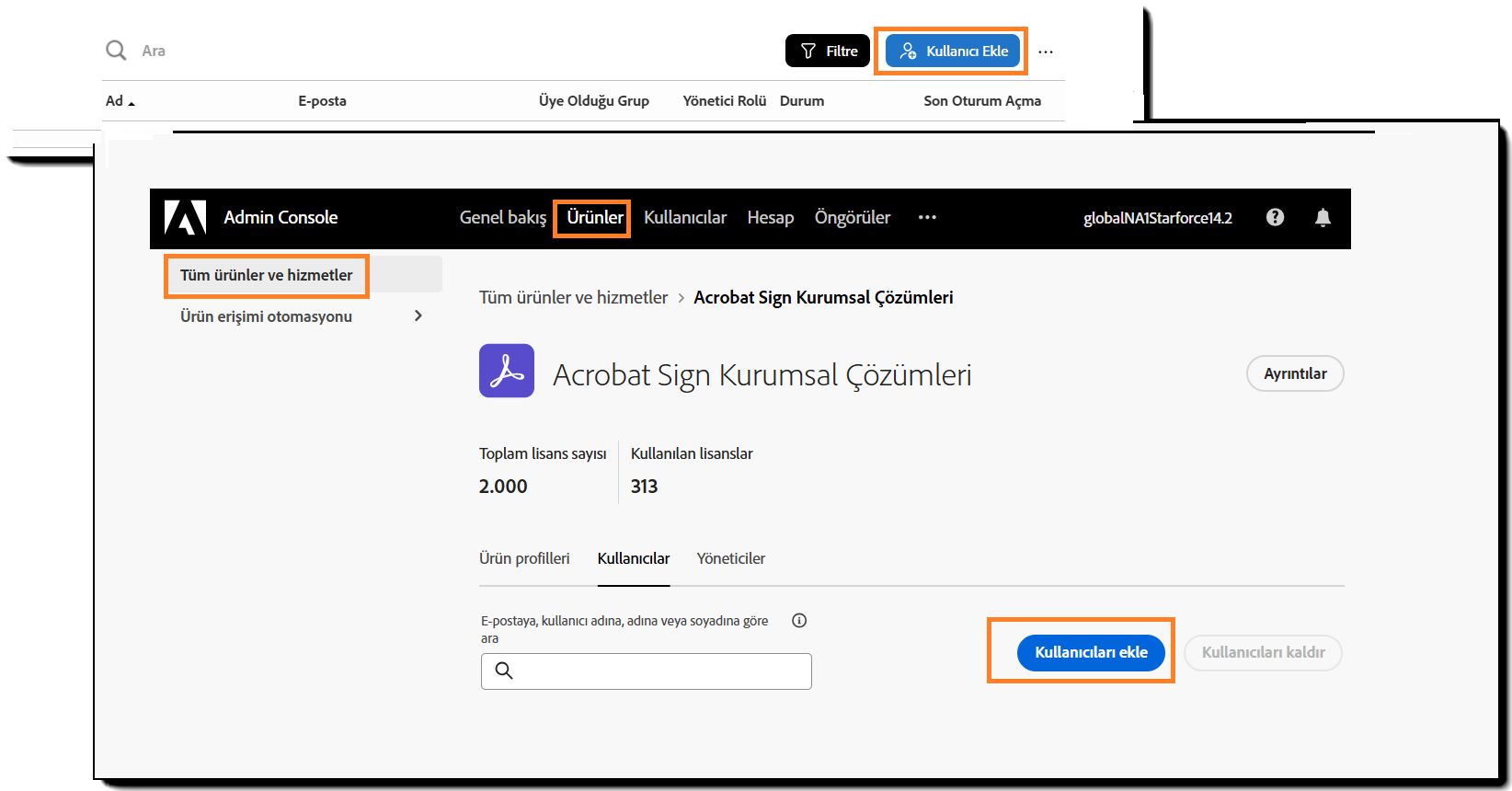Switch to the Ürün profilleri tab
The image size is (1512, 791).
[x=524, y=558]
